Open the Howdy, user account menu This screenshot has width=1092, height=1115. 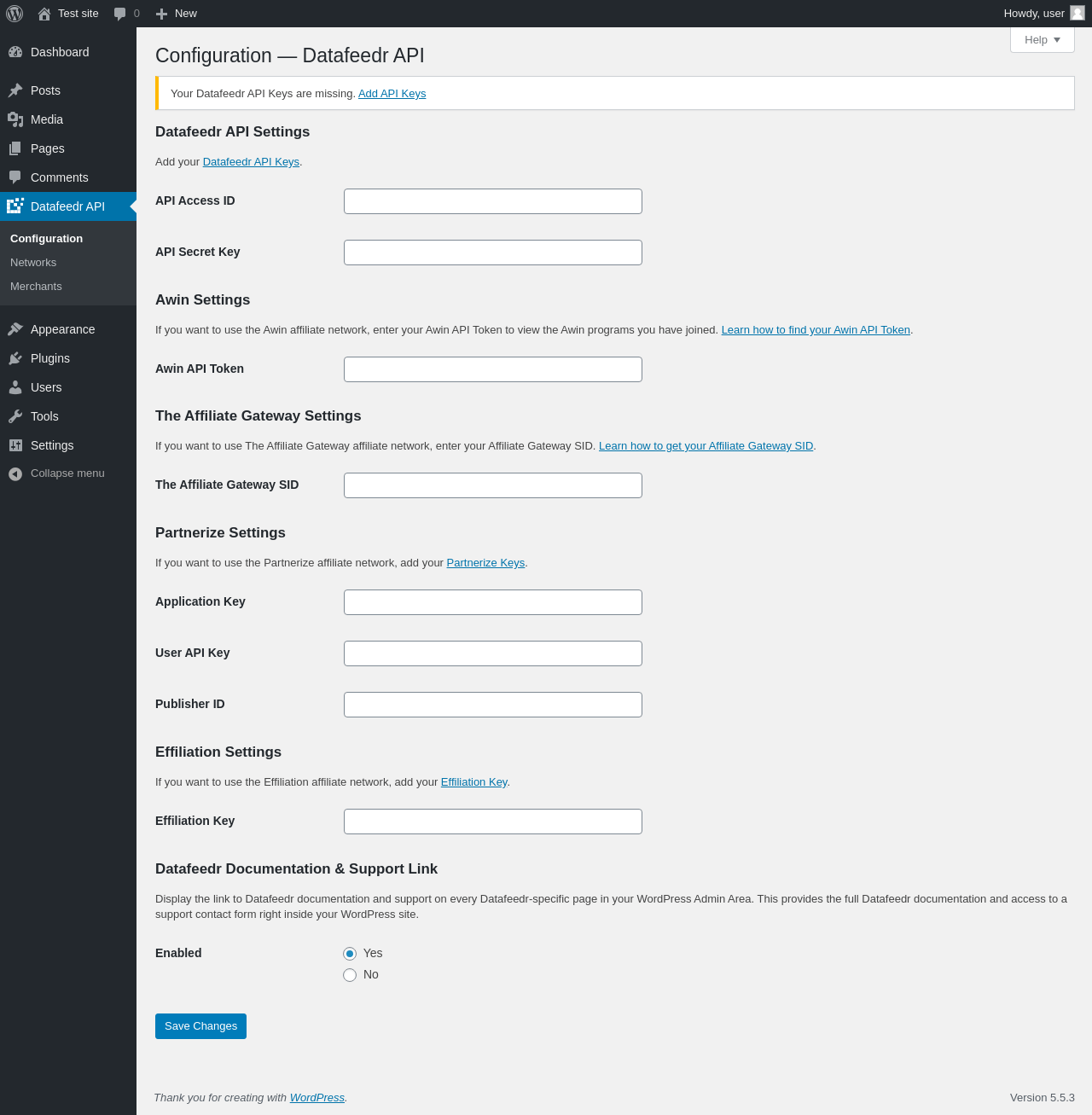[1034, 14]
